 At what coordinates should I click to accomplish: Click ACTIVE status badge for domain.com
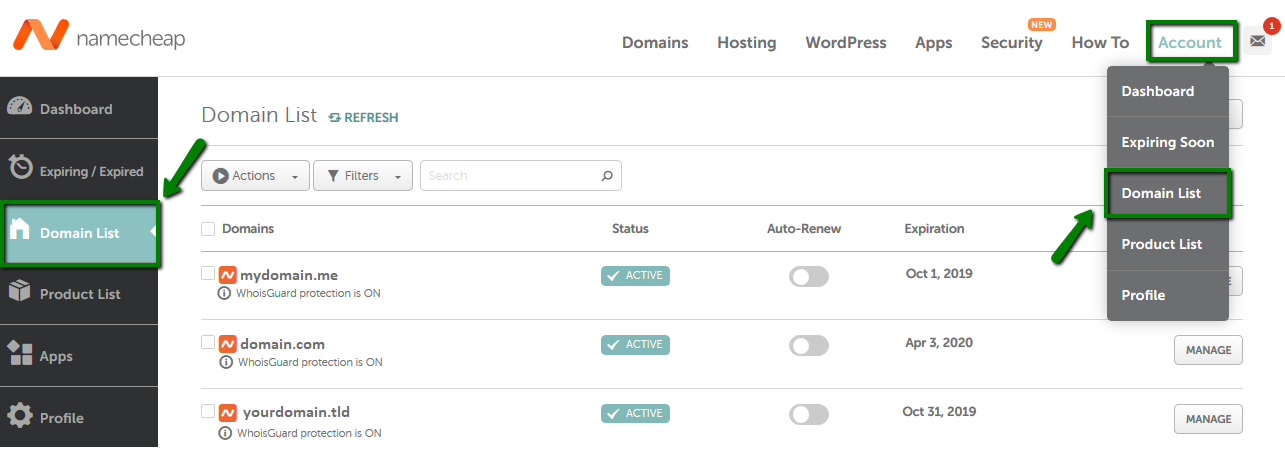(635, 345)
